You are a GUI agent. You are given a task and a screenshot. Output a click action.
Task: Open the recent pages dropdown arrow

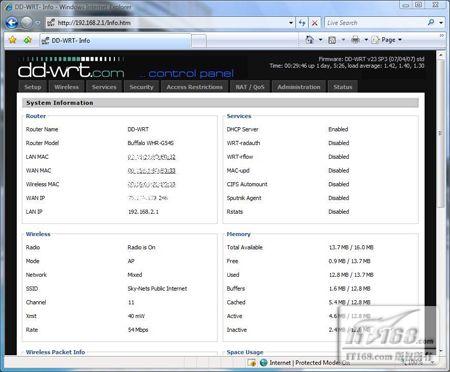[x=38, y=23]
